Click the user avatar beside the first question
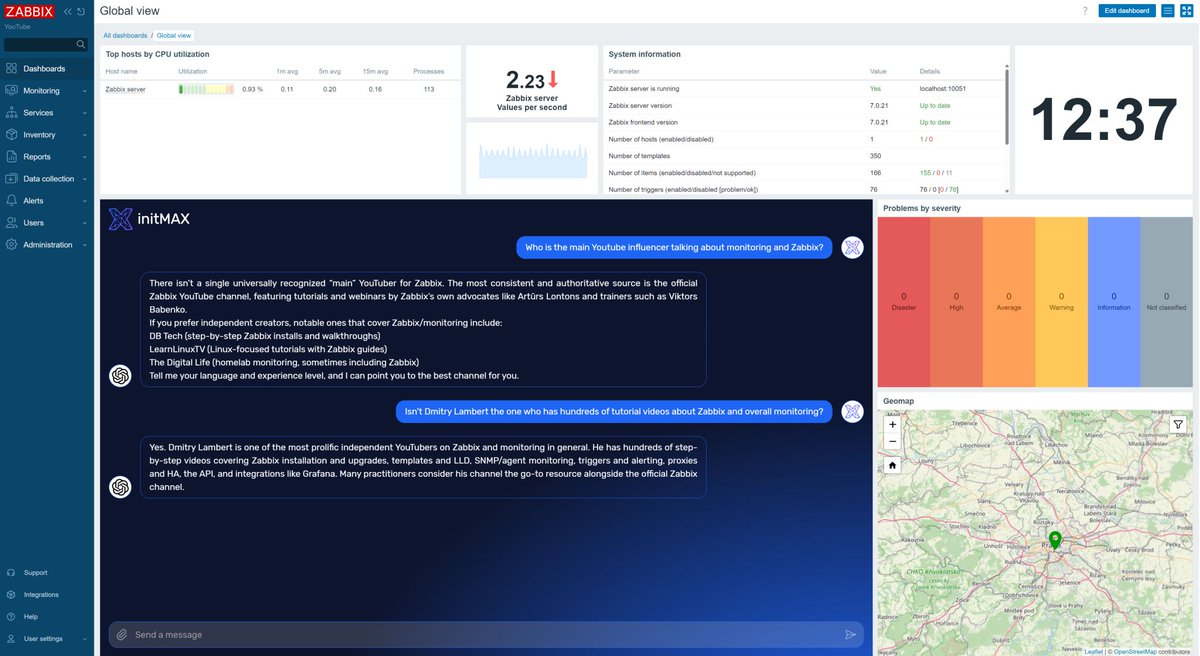Screen dimensions: 1200x656 pyautogui.click(x=852, y=248)
